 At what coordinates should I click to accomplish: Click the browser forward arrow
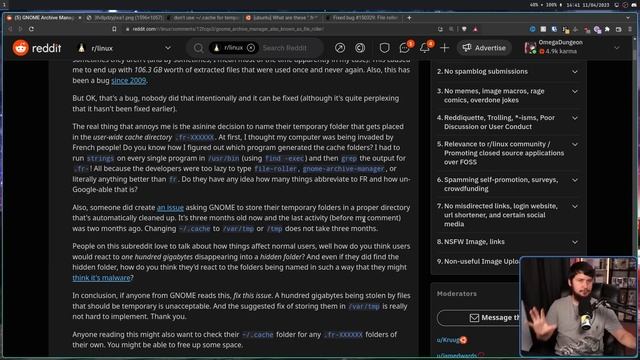pos(20,29)
